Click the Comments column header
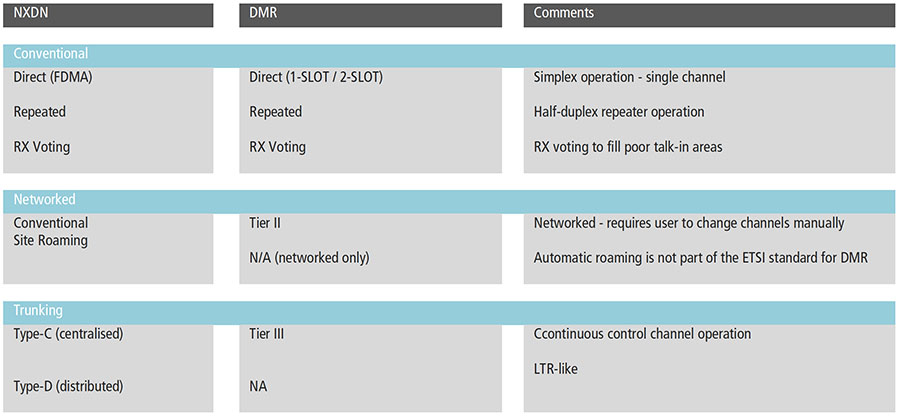This screenshot has height=417, width=900. (x=564, y=13)
